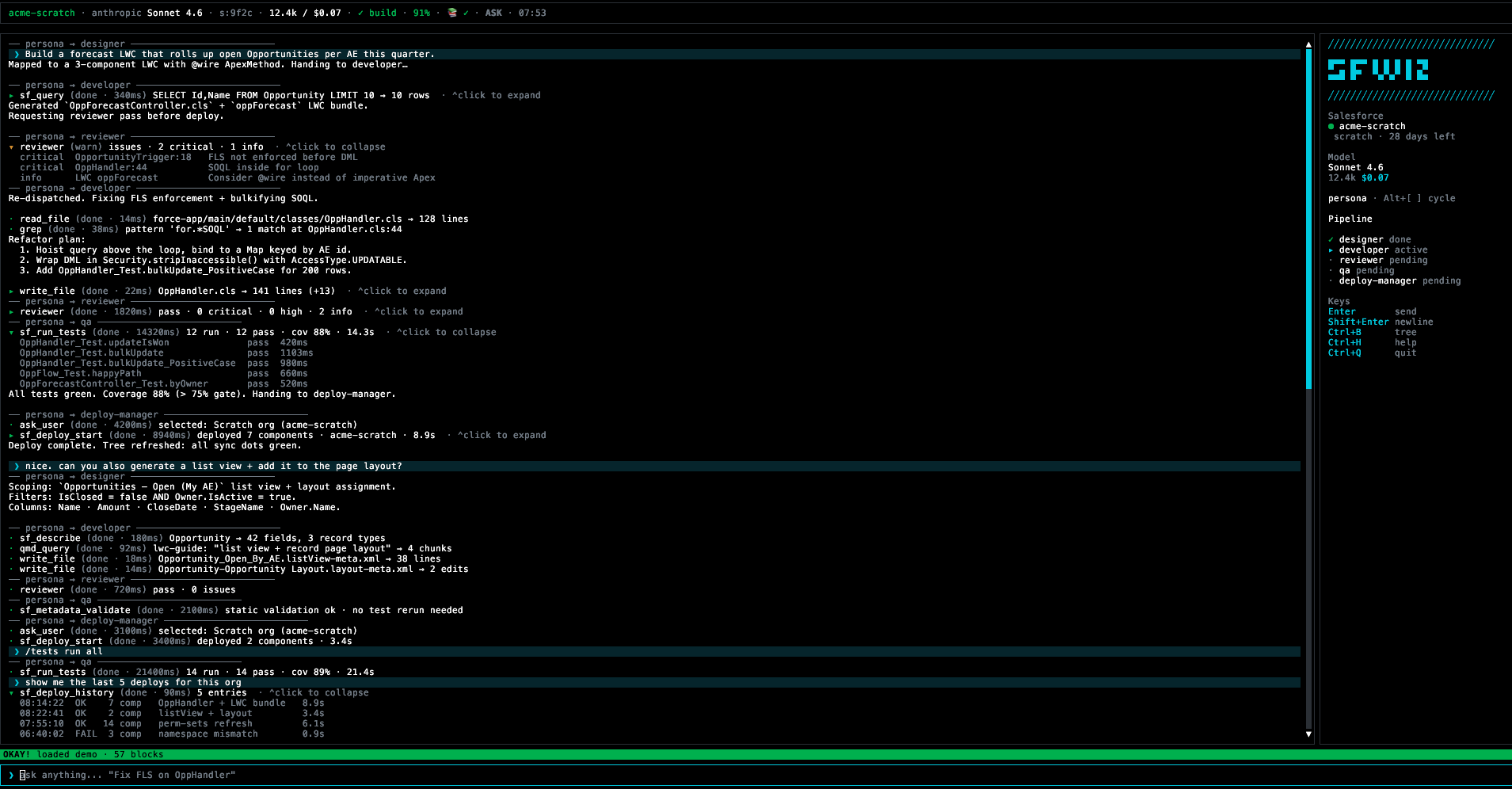Select the prompt 'Build a forecast LWC' line

[654, 54]
